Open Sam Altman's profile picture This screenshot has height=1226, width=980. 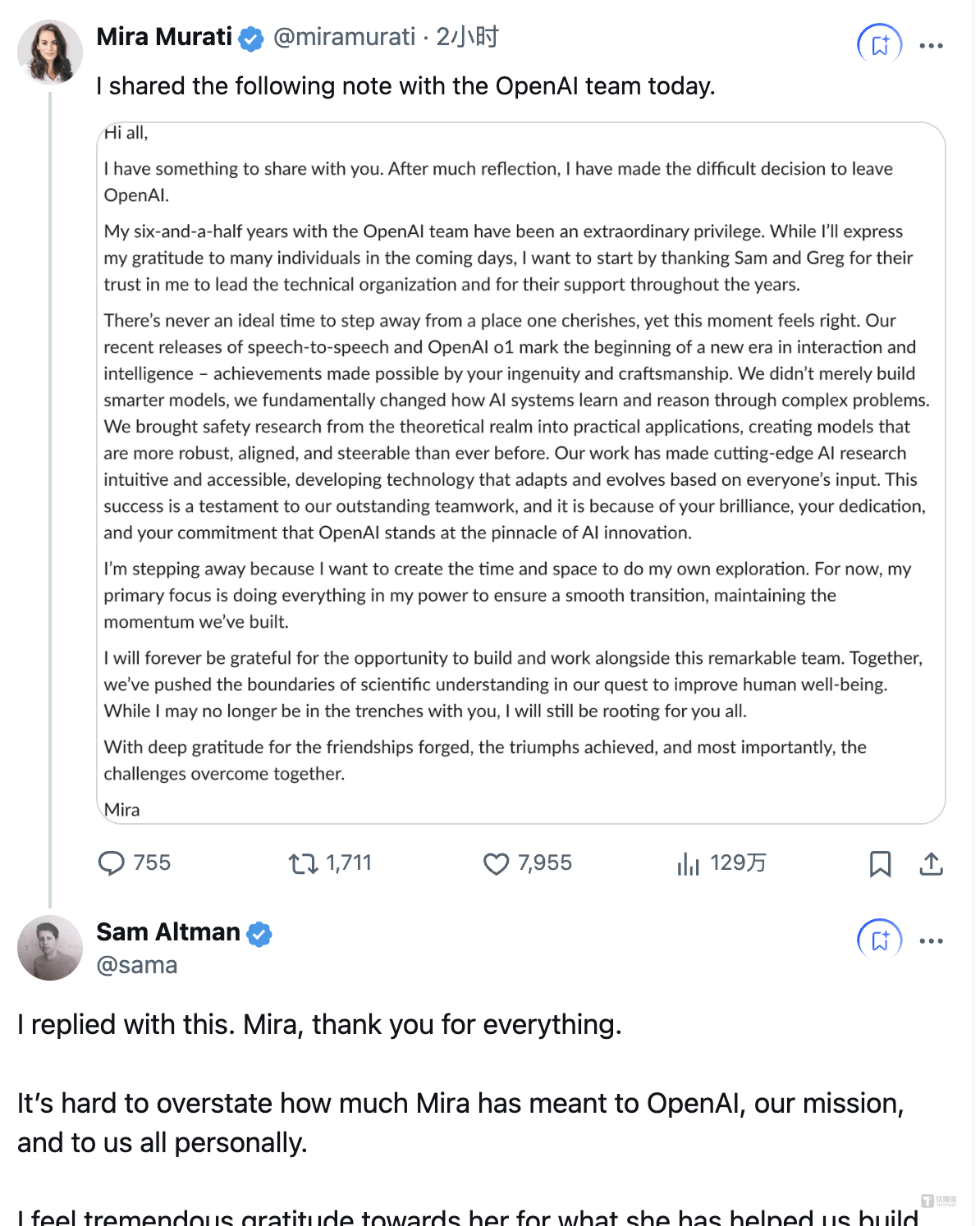pyautogui.click(x=50, y=948)
